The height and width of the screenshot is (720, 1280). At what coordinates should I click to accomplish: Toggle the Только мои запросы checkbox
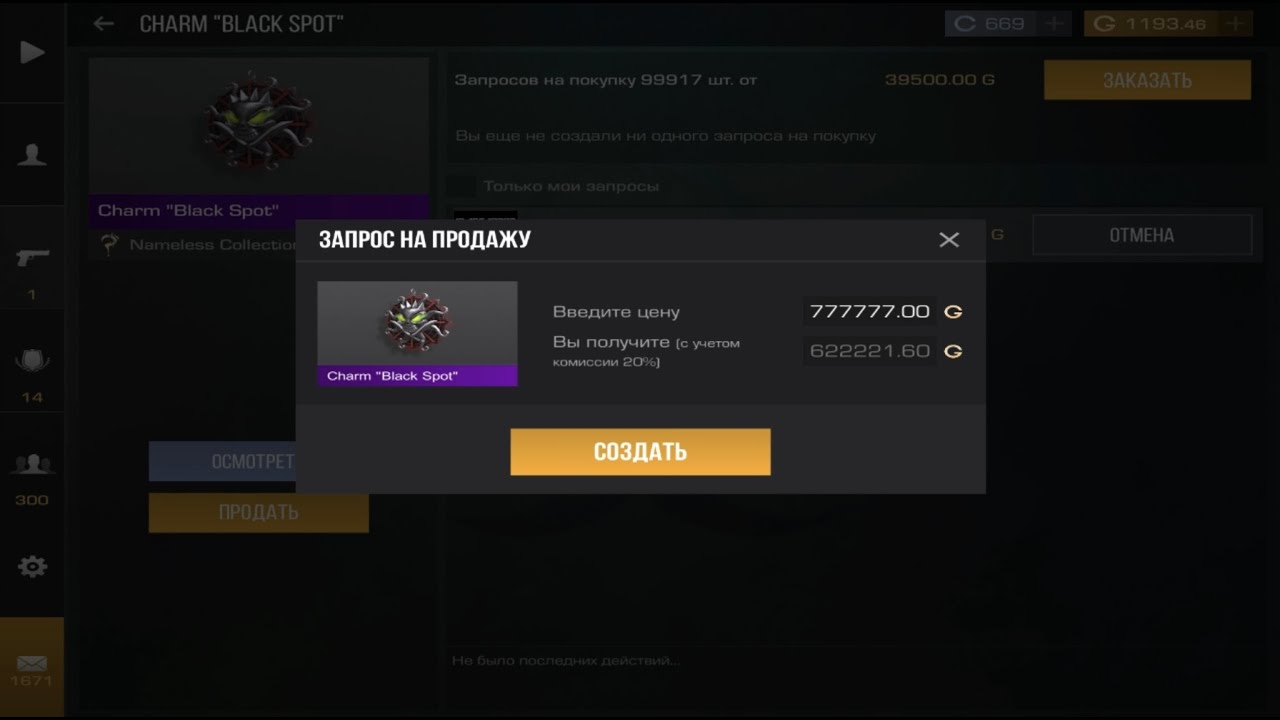[x=461, y=186]
